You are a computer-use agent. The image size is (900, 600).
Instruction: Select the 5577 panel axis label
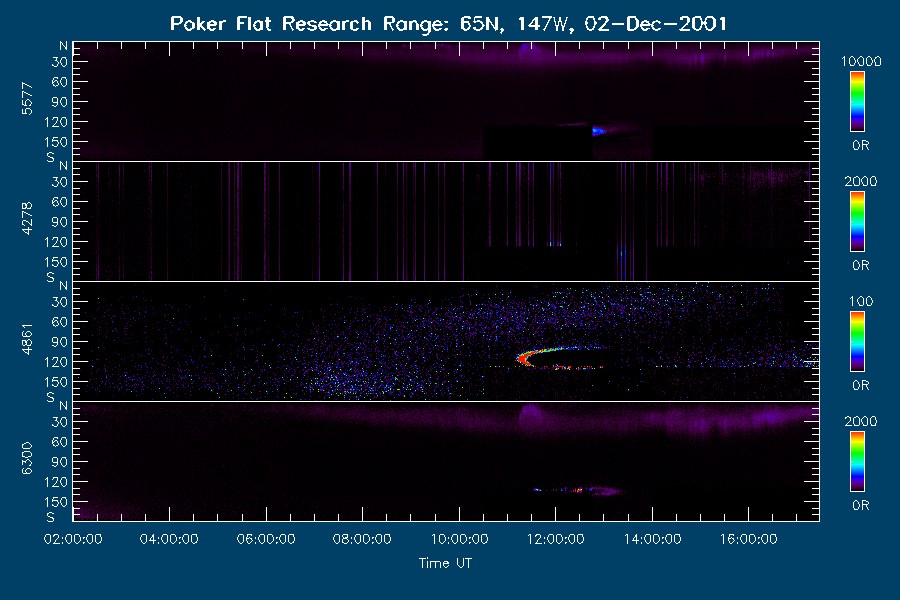[27, 99]
